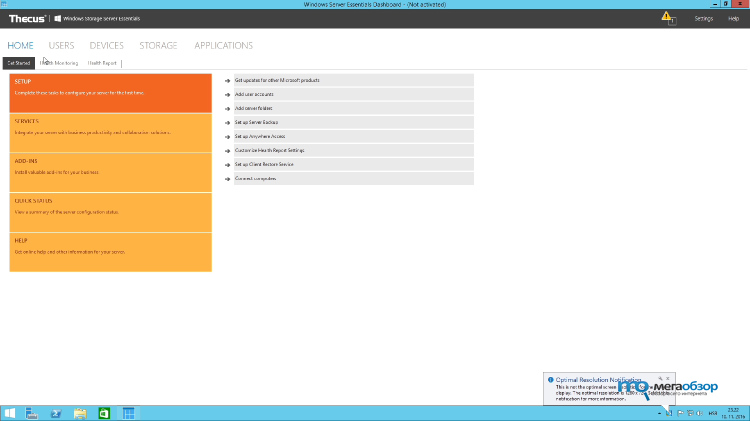Select the QUICK STATUS category tile
750x421 pixels.
click(110, 212)
